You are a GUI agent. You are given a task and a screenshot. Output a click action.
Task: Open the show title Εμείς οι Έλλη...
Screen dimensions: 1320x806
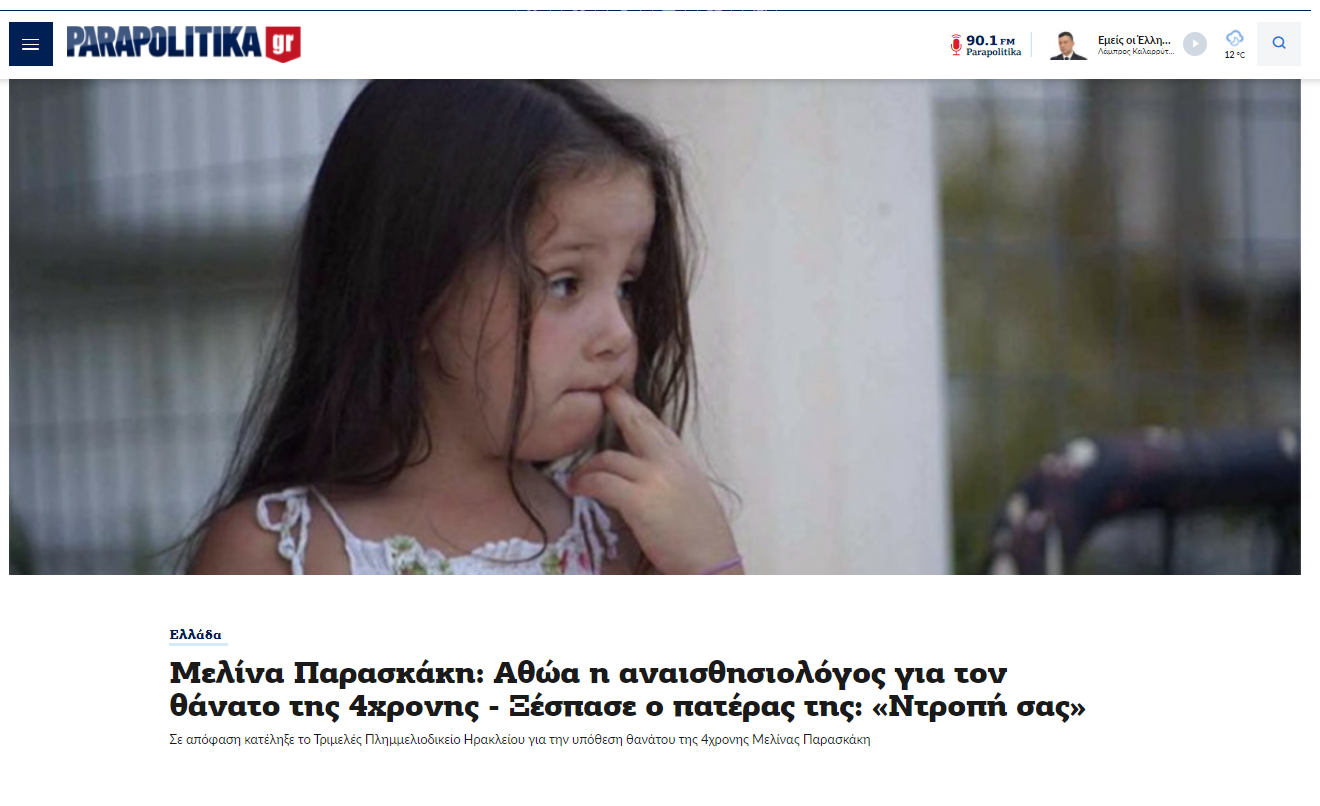(x=1134, y=40)
